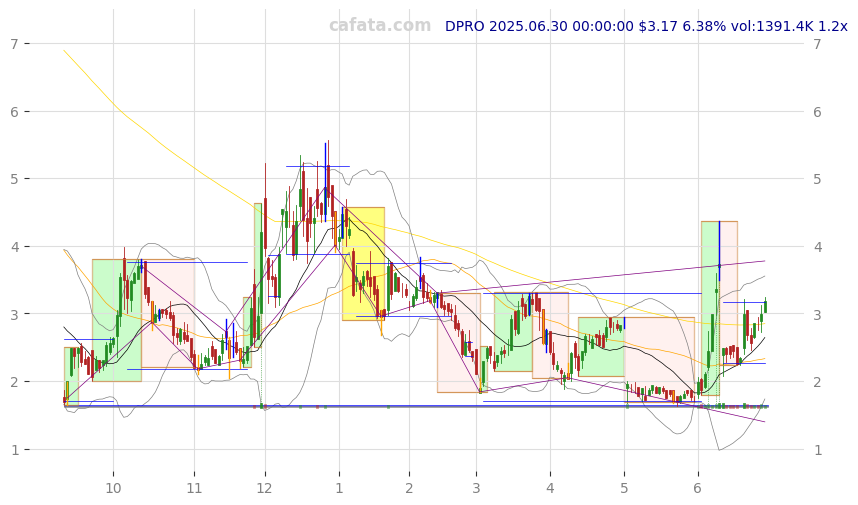Click the x-axis month label 11
858x505 pixels.
click(x=194, y=488)
